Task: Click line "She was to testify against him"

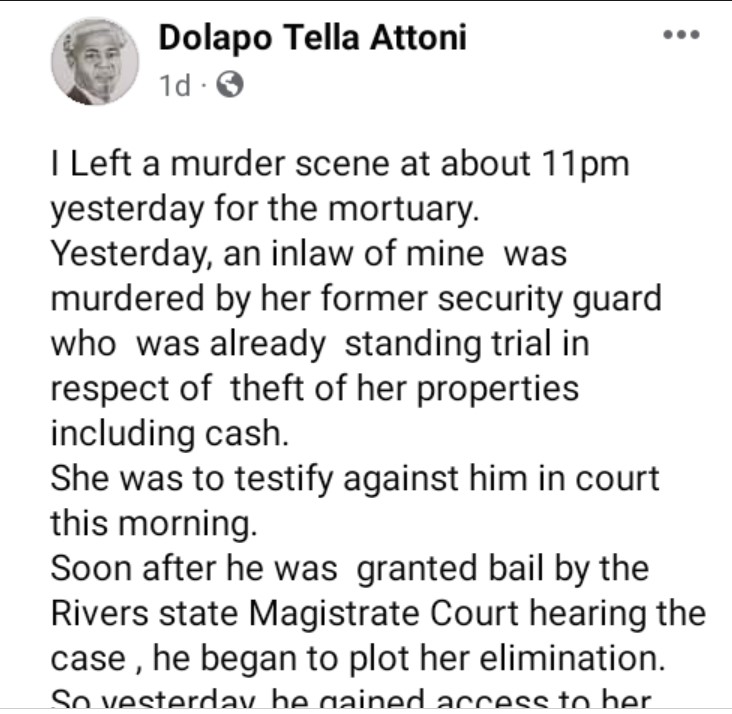Action: click(355, 478)
